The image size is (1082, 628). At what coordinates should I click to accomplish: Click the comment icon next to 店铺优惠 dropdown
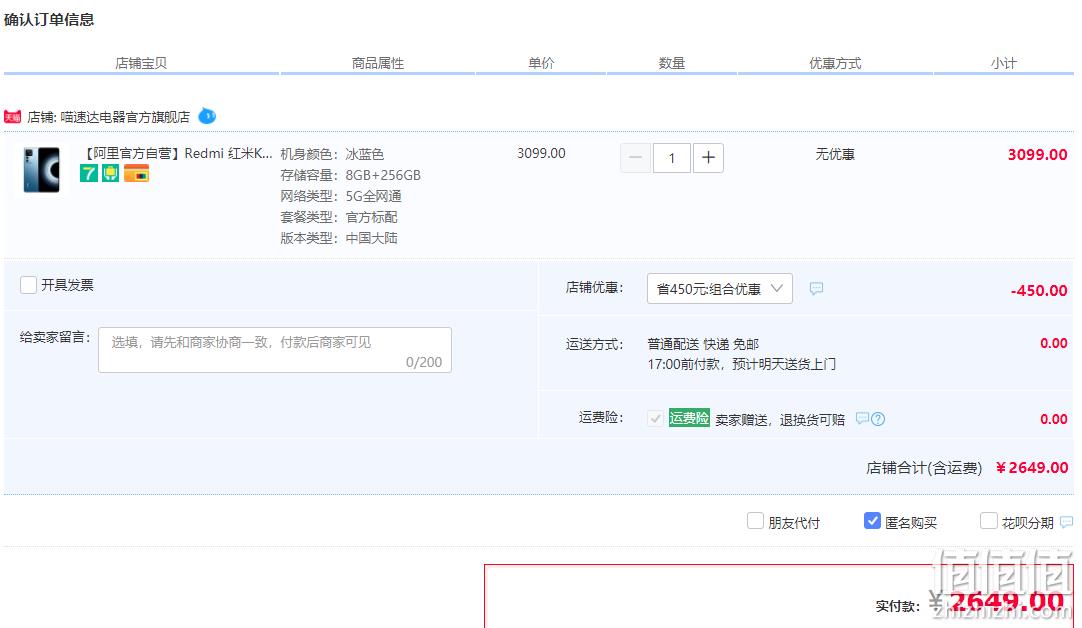[816, 288]
